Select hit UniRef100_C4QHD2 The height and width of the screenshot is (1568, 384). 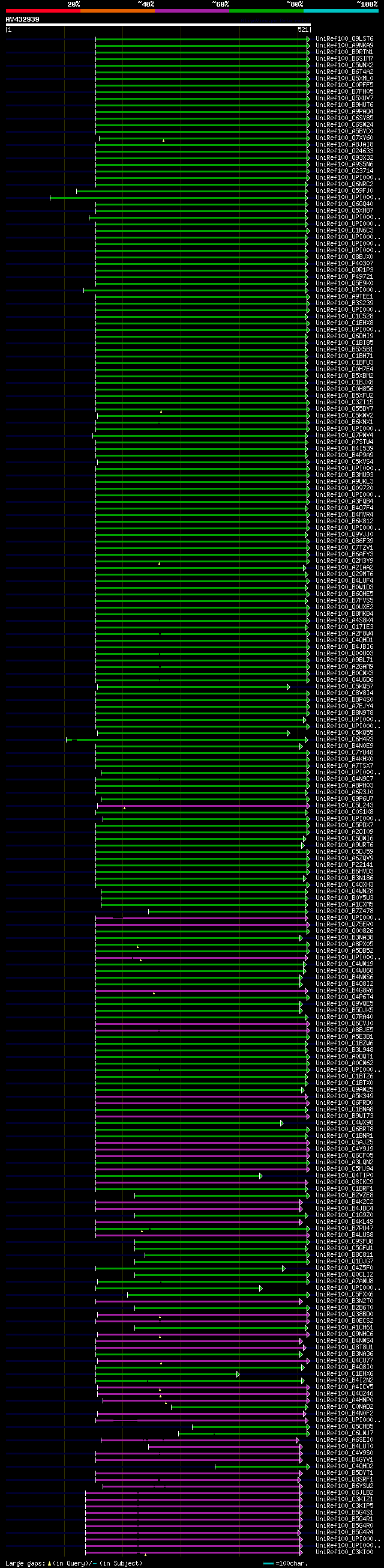pyautogui.click(x=344, y=1466)
